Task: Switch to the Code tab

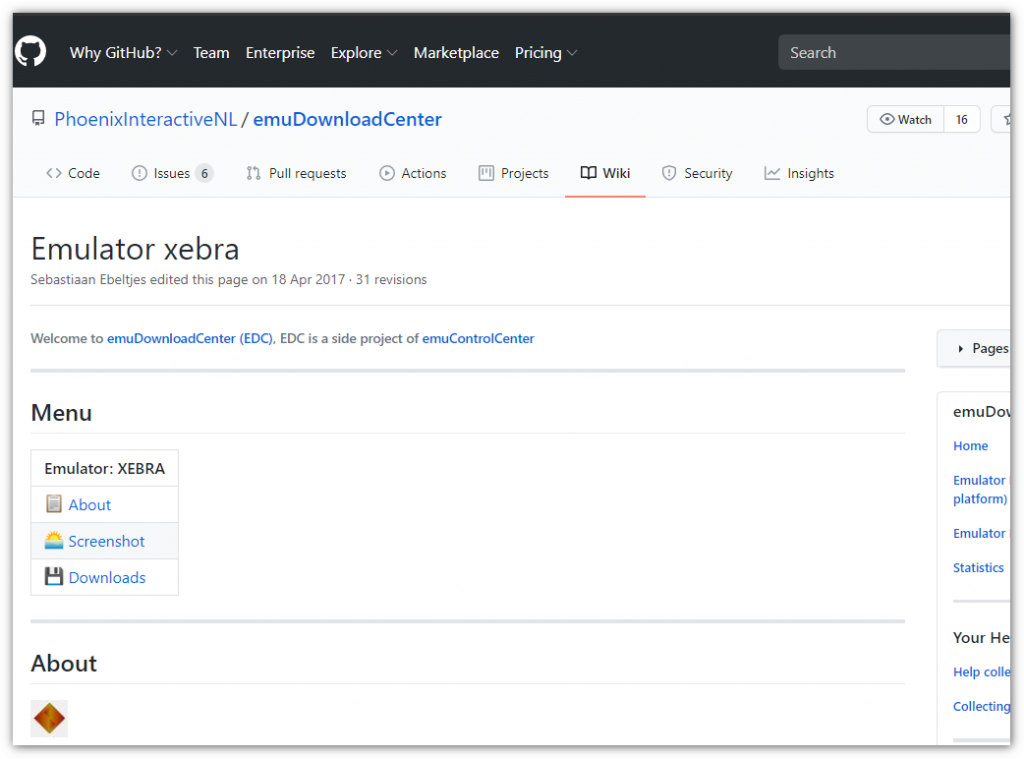Action: pyautogui.click(x=73, y=173)
